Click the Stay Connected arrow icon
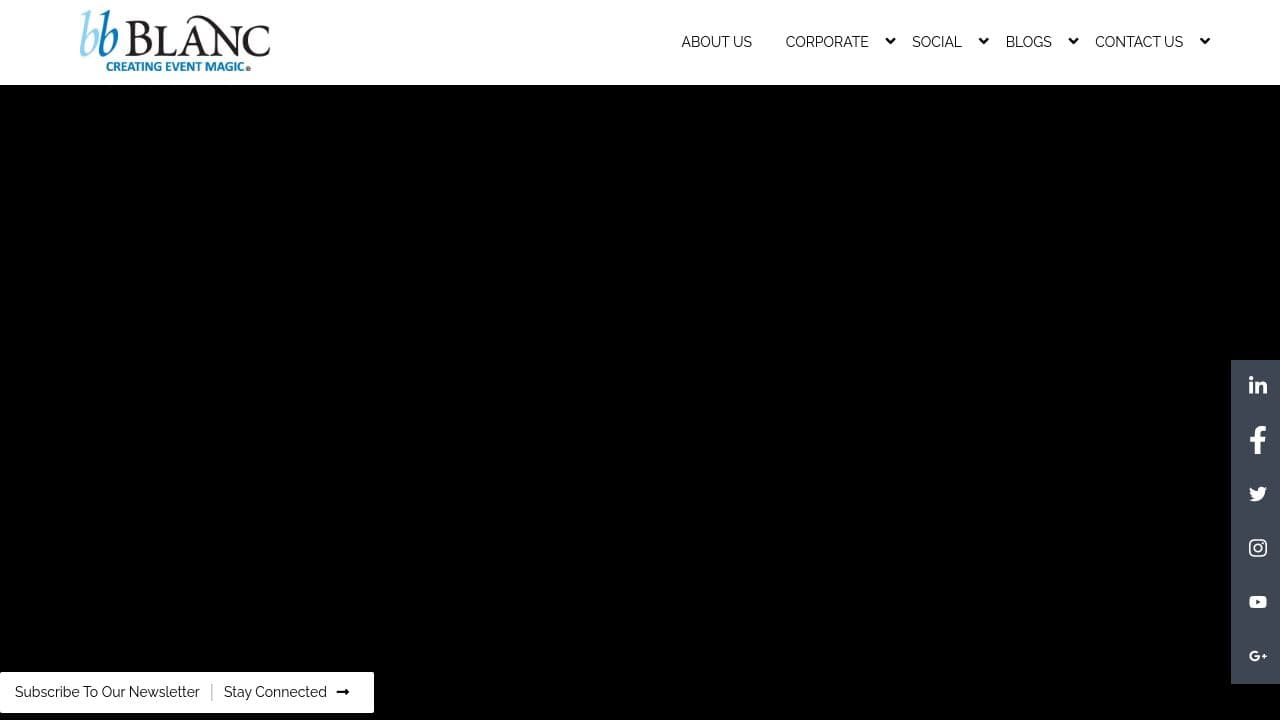The image size is (1280, 720). (x=342, y=692)
